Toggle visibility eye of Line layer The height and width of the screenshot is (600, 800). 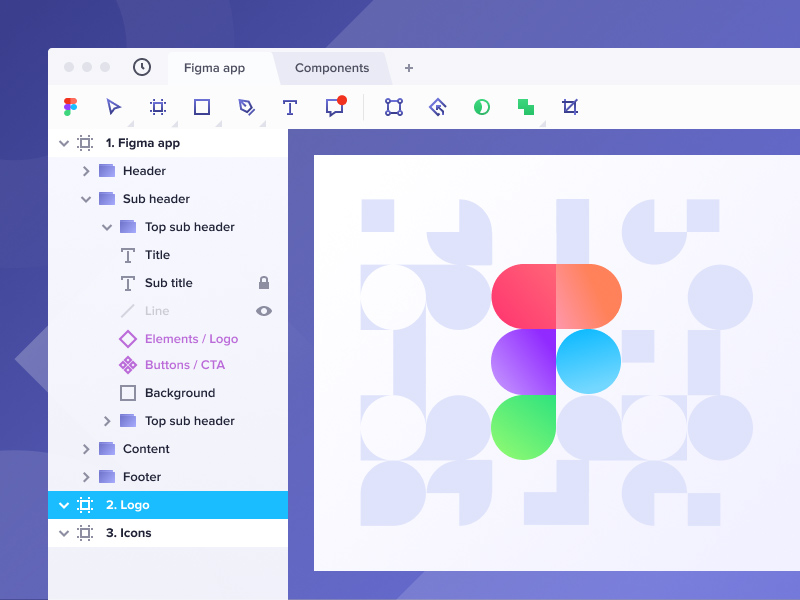coord(264,311)
